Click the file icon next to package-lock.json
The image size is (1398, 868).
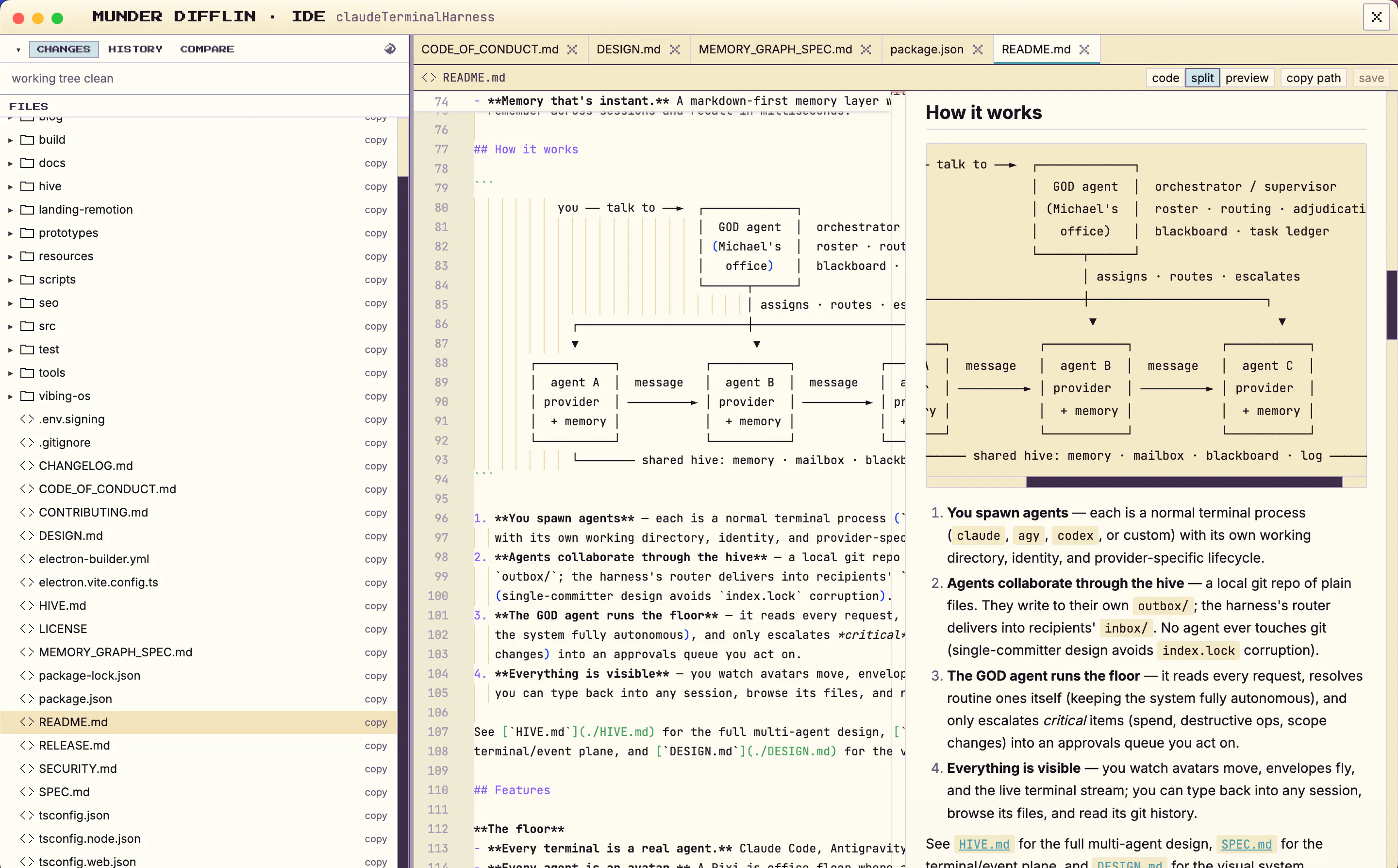click(x=27, y=675)
